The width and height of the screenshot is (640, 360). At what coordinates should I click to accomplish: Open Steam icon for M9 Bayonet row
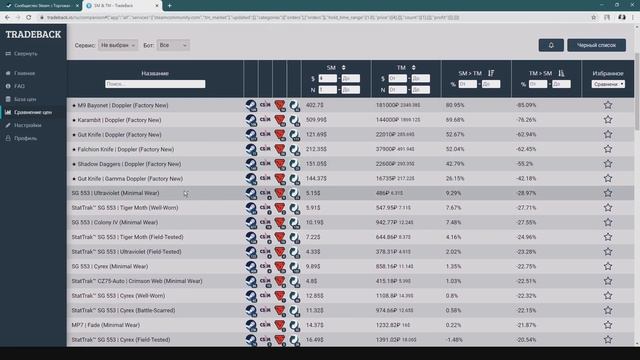tap(251, 105)
